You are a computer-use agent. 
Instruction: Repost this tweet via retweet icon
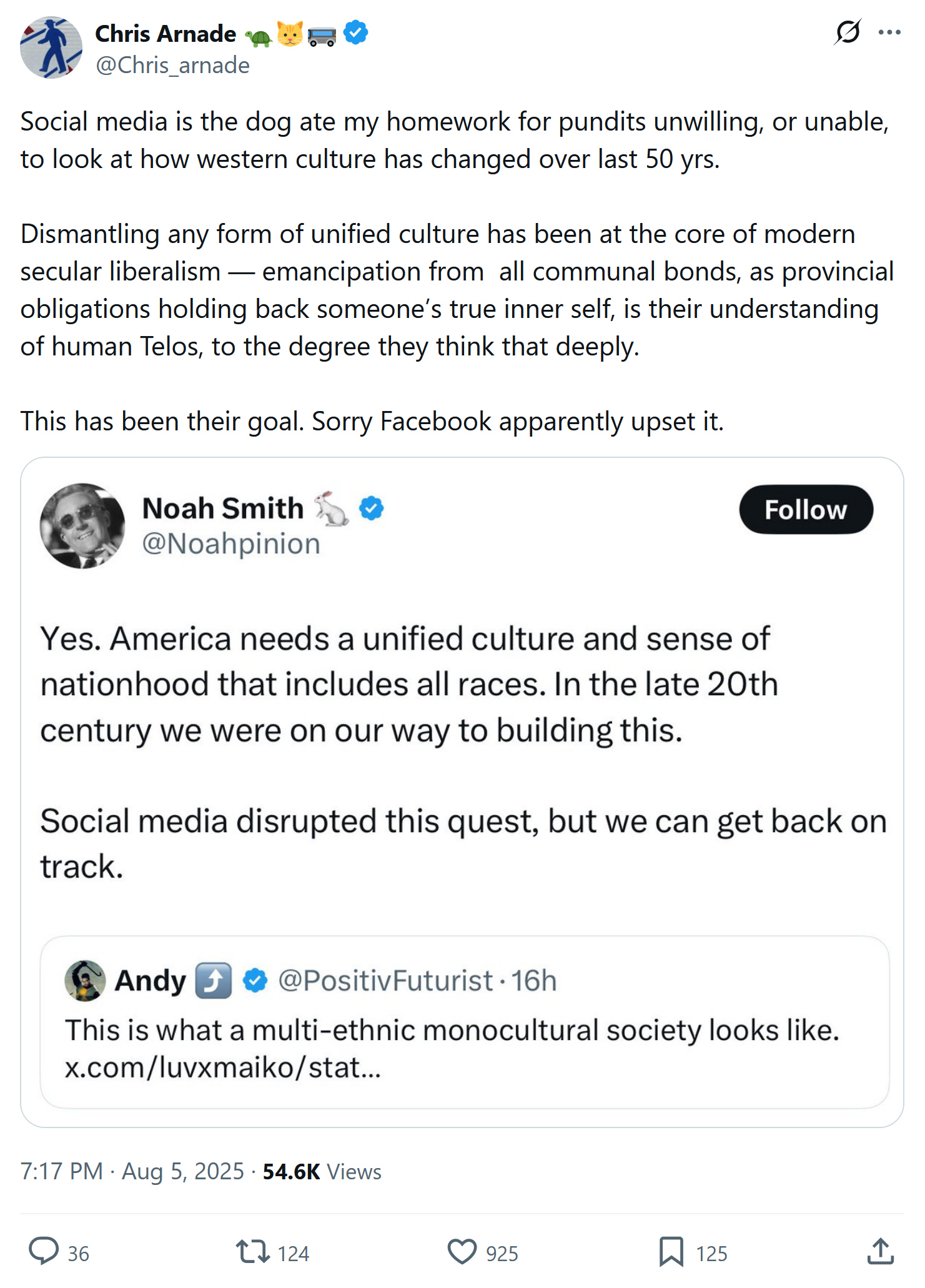[252, 1252]
